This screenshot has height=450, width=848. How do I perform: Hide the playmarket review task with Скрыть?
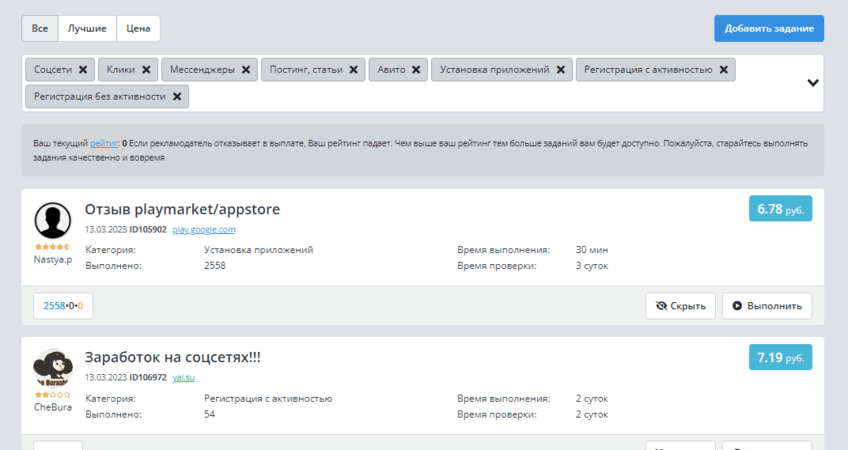pos(680,306)
